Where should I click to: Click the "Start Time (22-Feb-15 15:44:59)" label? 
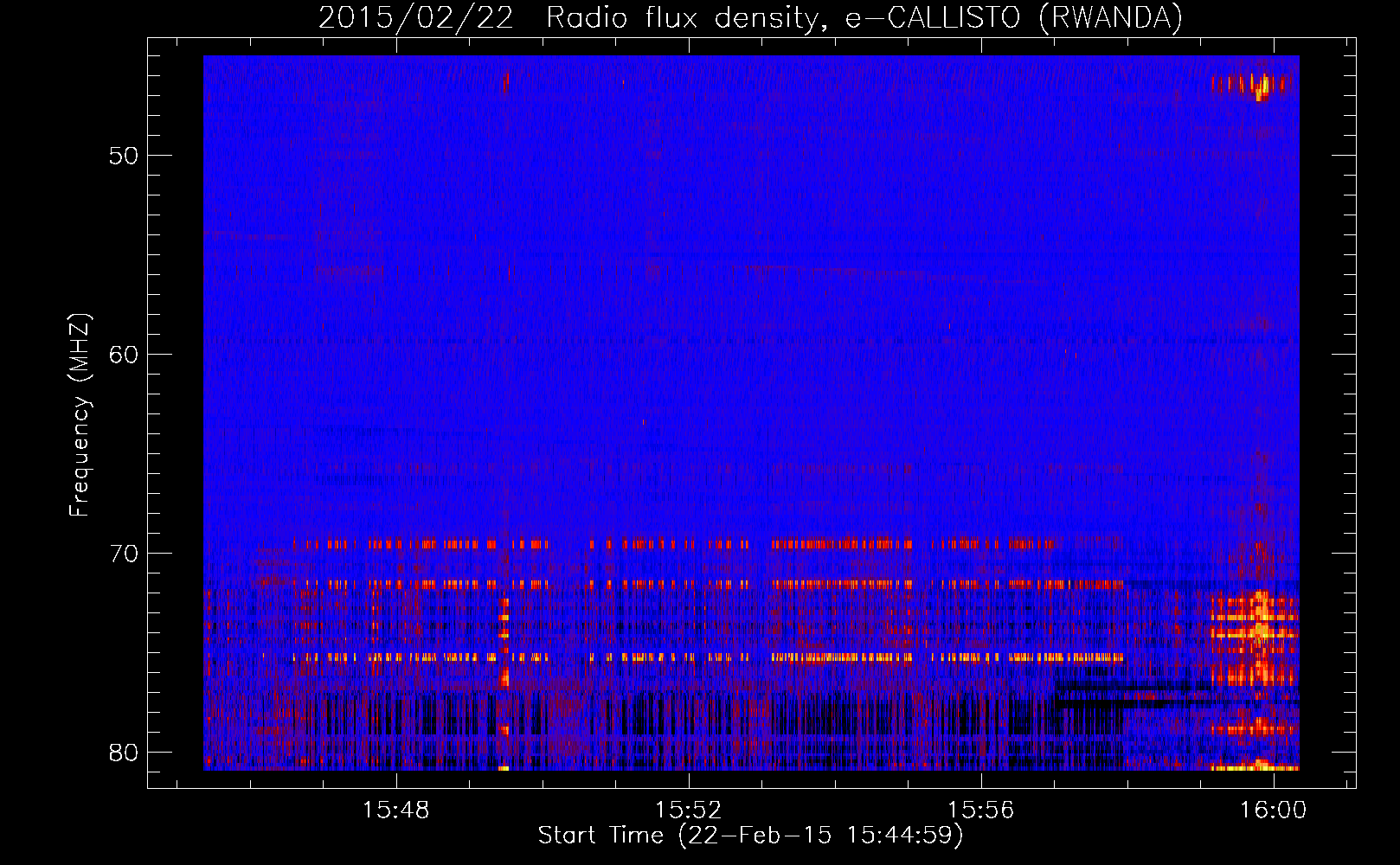tap(750, 836)
